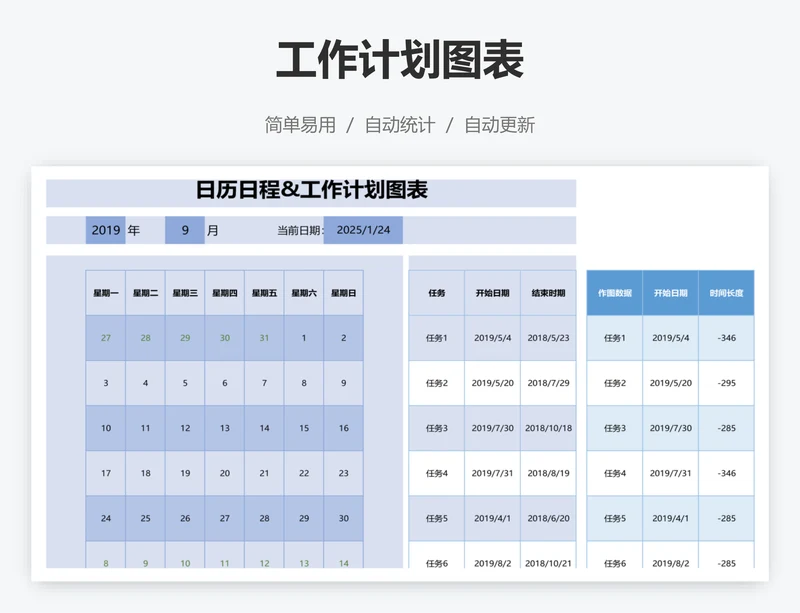Select the 作图数据 header cell
This screenshot has height=613, width=800.
pyautogui.click(x=614, y=293)
